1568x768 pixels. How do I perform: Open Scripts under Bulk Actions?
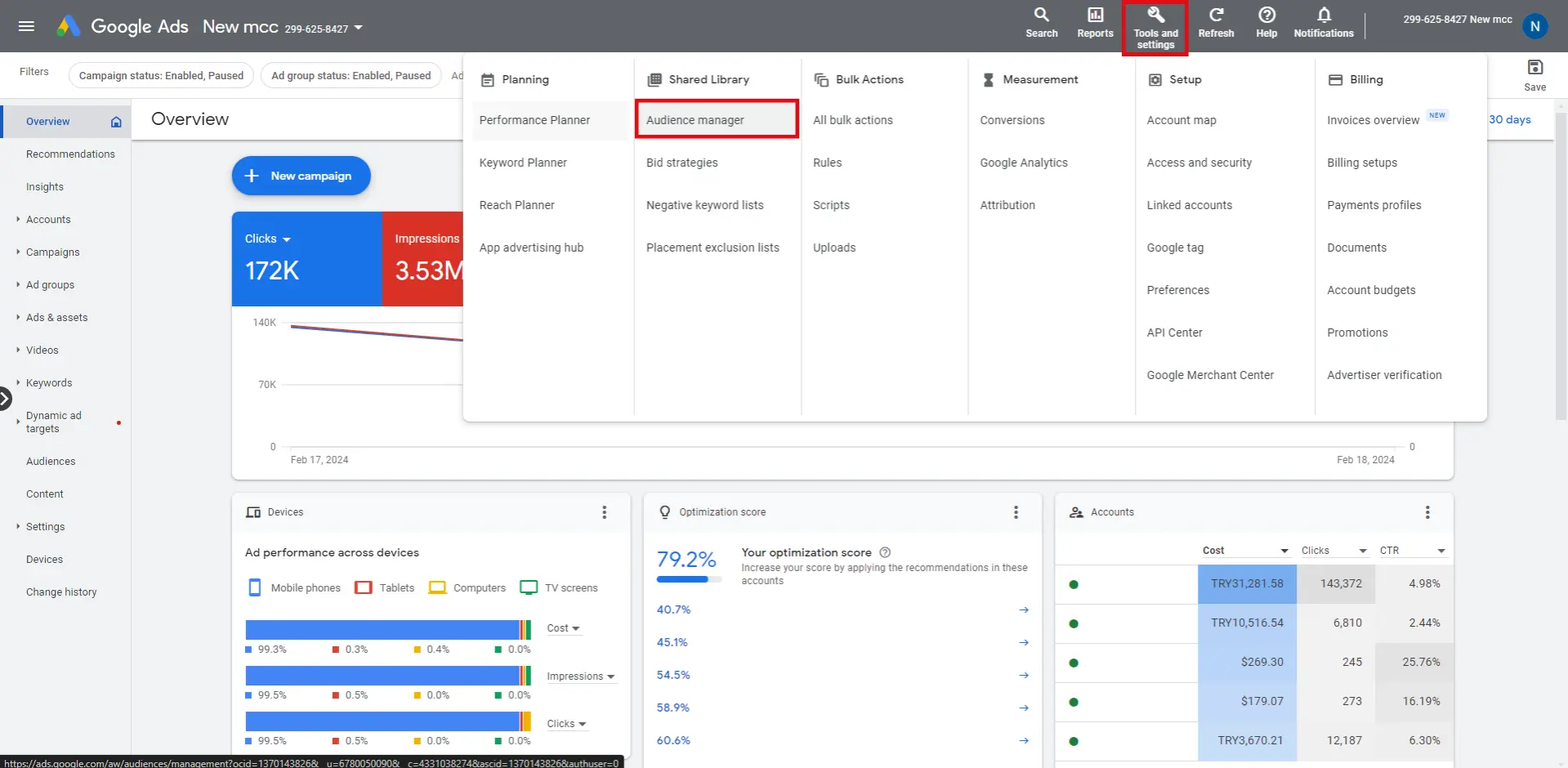[x=831, y=205]
